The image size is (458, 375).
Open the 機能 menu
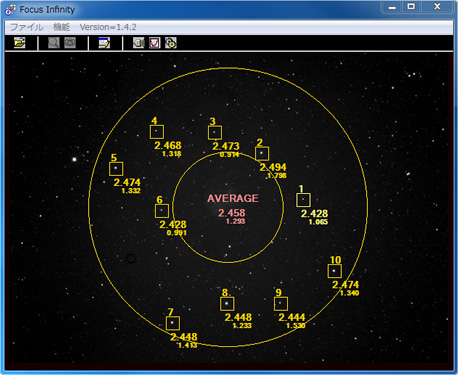62,27
